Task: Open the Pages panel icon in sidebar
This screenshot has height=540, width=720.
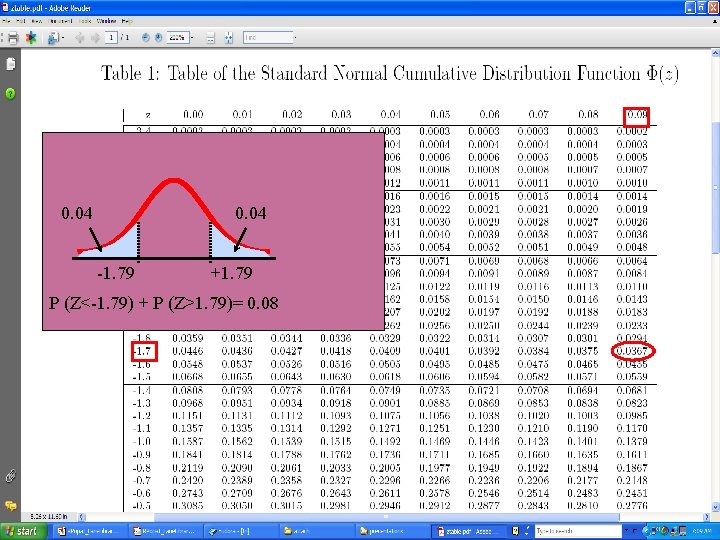Action: [x=11, y=64]
